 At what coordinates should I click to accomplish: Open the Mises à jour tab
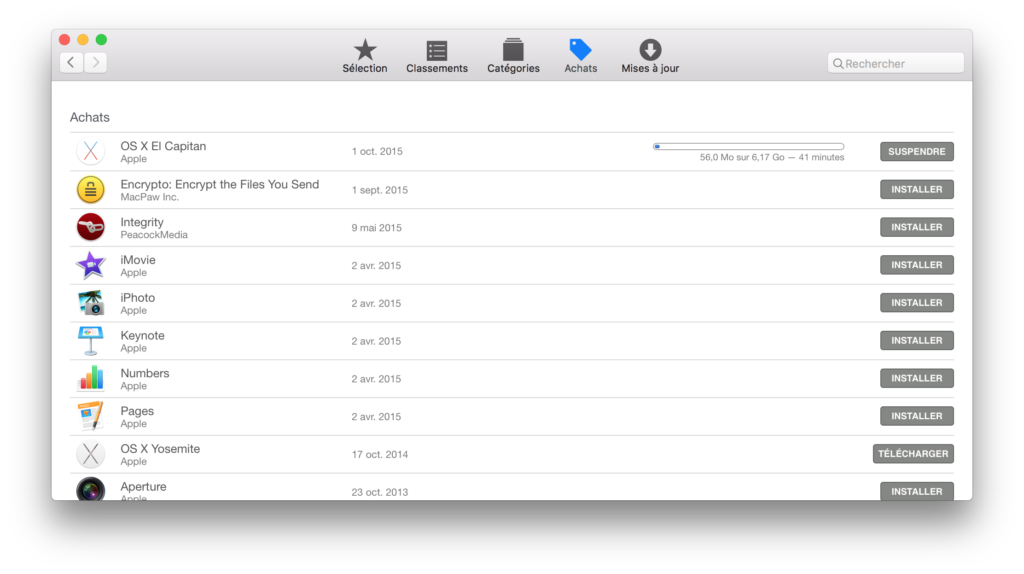tap(650, 56)
